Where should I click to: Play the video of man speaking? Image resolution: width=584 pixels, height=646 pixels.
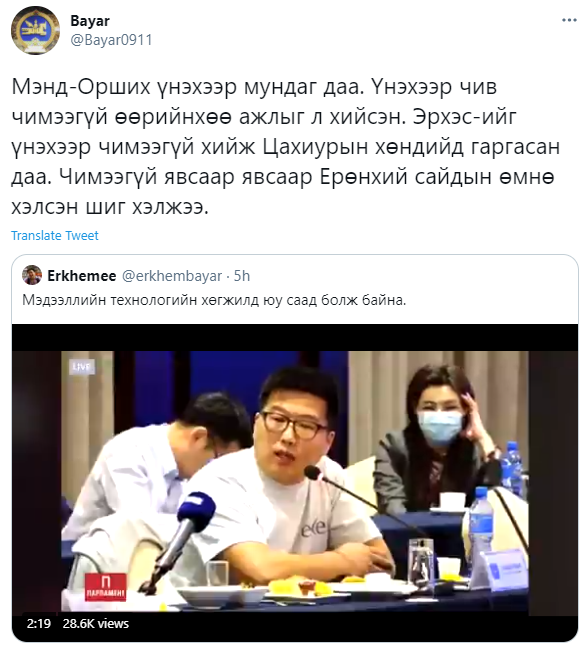pos(294,480)
